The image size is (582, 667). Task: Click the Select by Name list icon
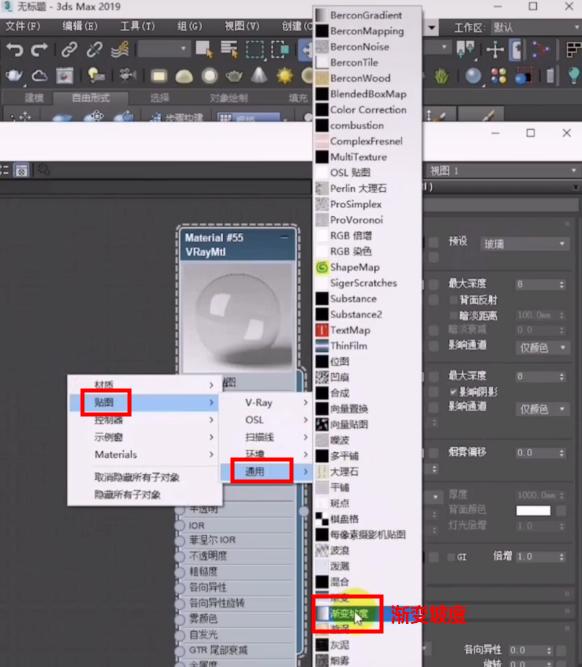[x=229, y=49]
